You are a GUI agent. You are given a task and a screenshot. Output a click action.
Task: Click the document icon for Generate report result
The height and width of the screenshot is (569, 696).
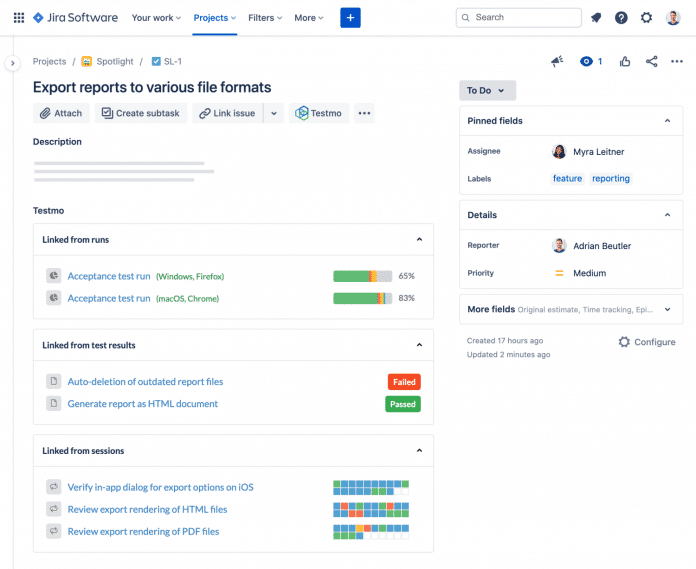54,403
